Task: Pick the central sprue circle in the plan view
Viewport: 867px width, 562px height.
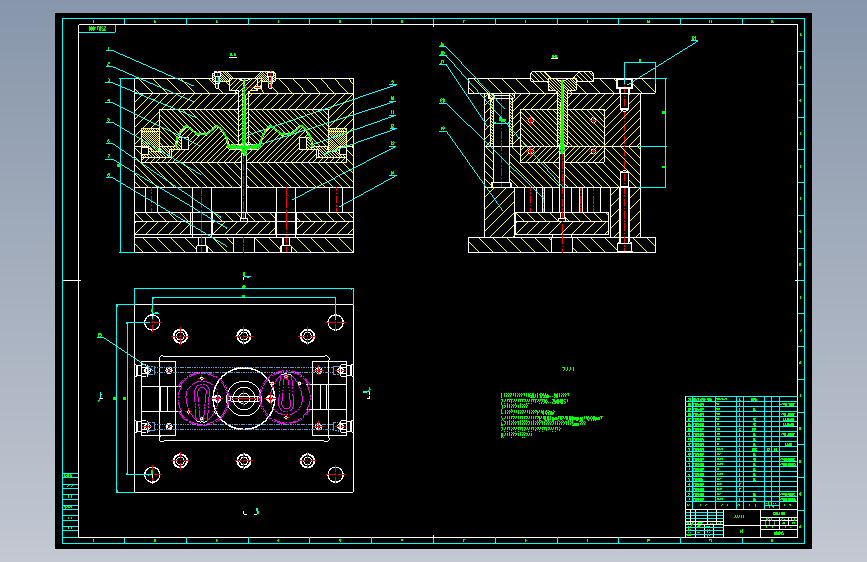Action: [243, 398]
